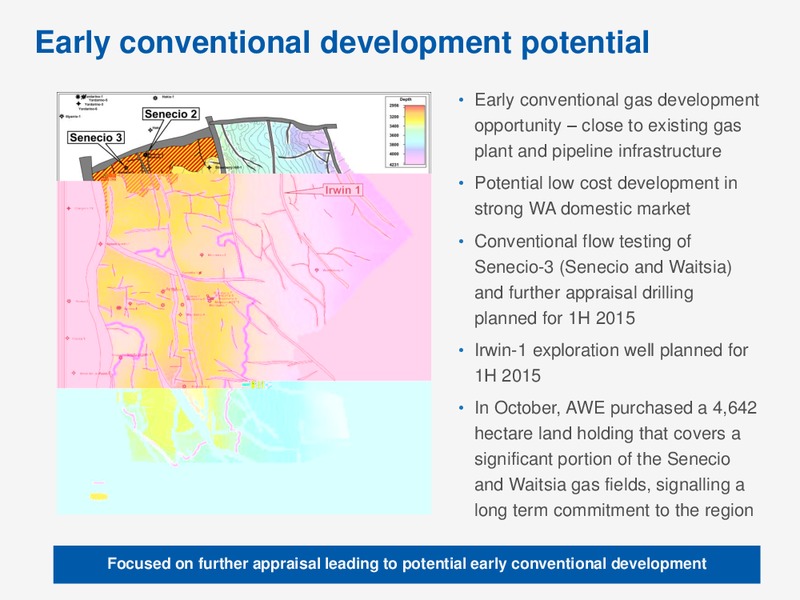
Task: Click the text 'and further appraisal drilling'
Action: click(584, 293)
